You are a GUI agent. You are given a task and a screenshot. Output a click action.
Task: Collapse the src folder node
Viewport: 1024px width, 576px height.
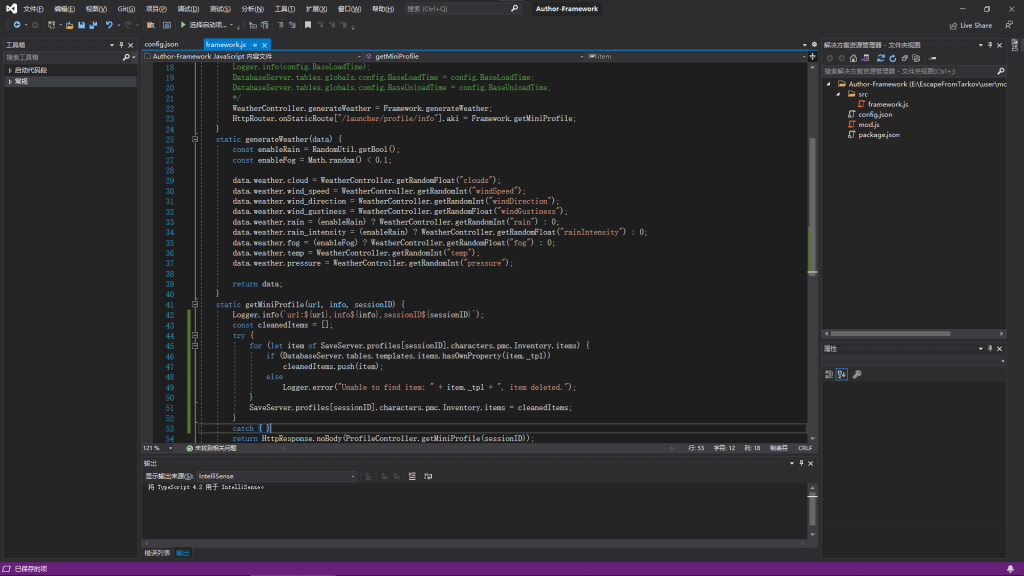click(839, 94)
